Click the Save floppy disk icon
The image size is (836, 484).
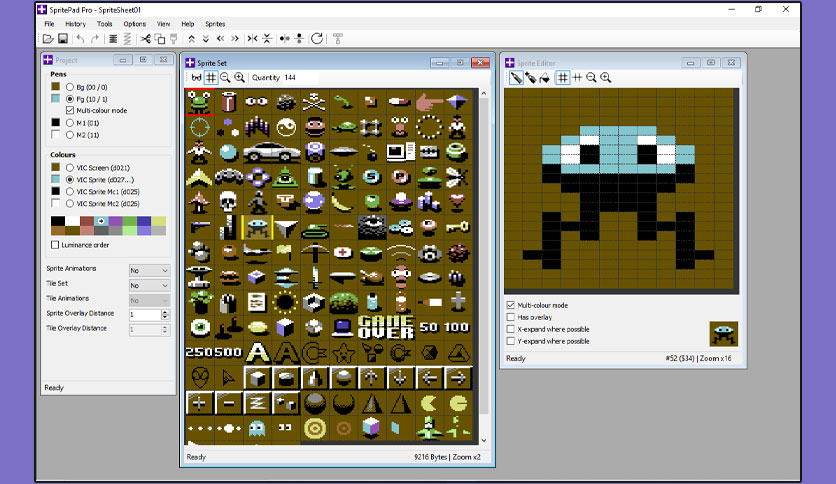tap(63, 38)
